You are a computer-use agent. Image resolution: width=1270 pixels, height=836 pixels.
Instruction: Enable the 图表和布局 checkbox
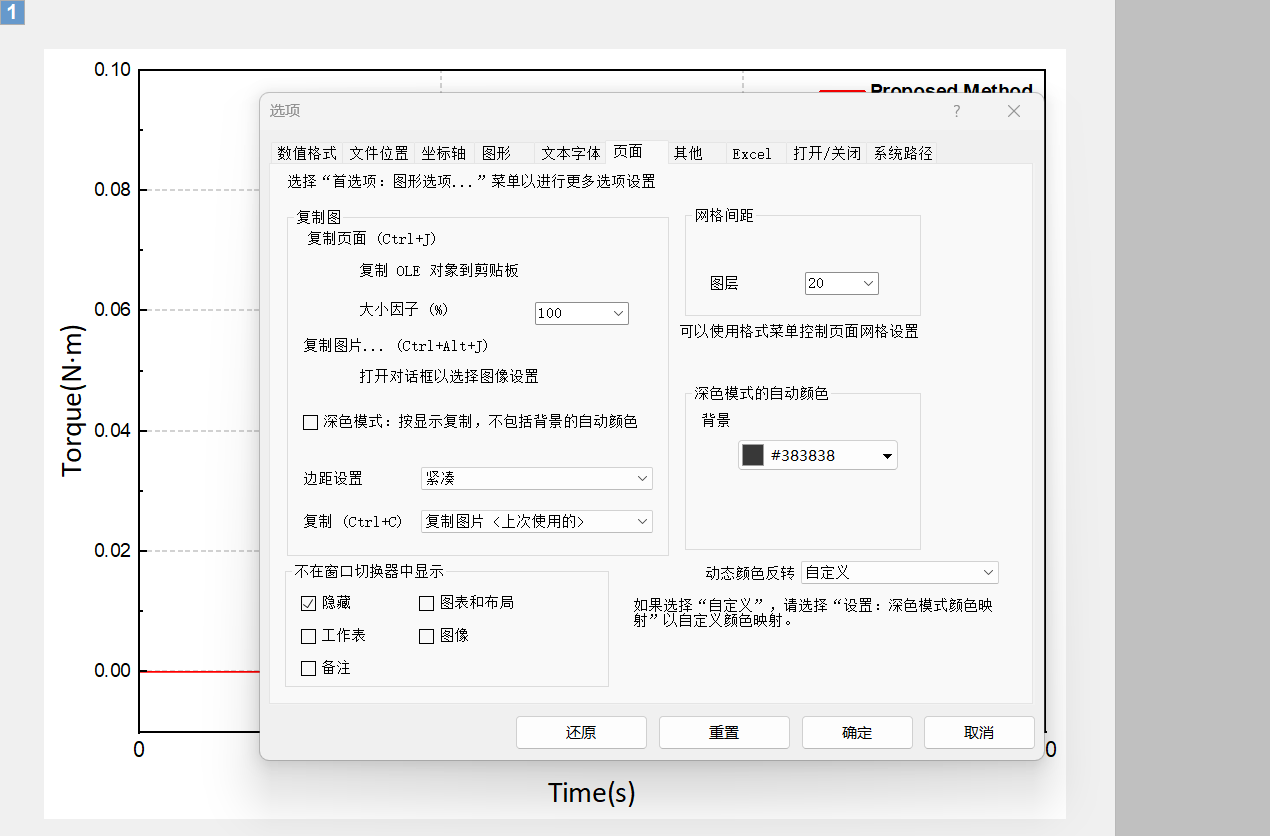click(426, 602)
